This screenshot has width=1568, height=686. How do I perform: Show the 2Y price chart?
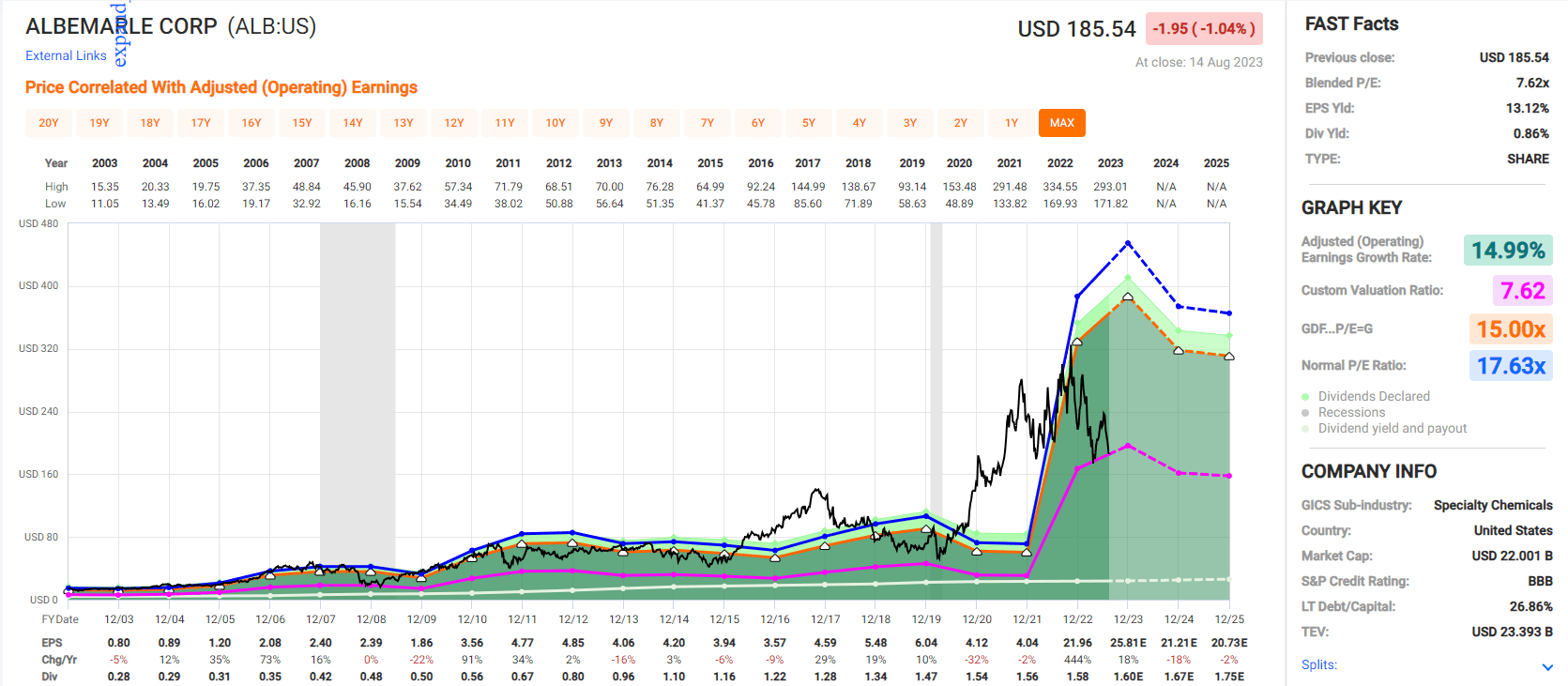tap(961, 123)
